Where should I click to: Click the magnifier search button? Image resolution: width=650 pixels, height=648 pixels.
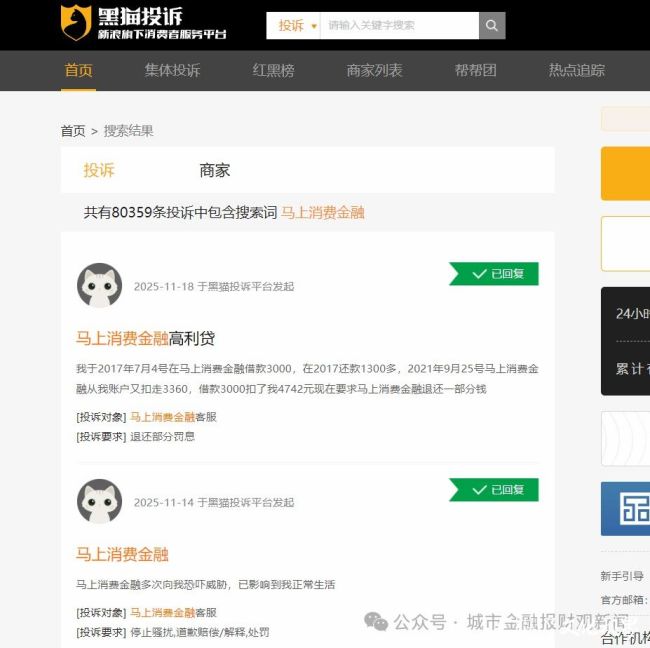click(x=492, y=25)
